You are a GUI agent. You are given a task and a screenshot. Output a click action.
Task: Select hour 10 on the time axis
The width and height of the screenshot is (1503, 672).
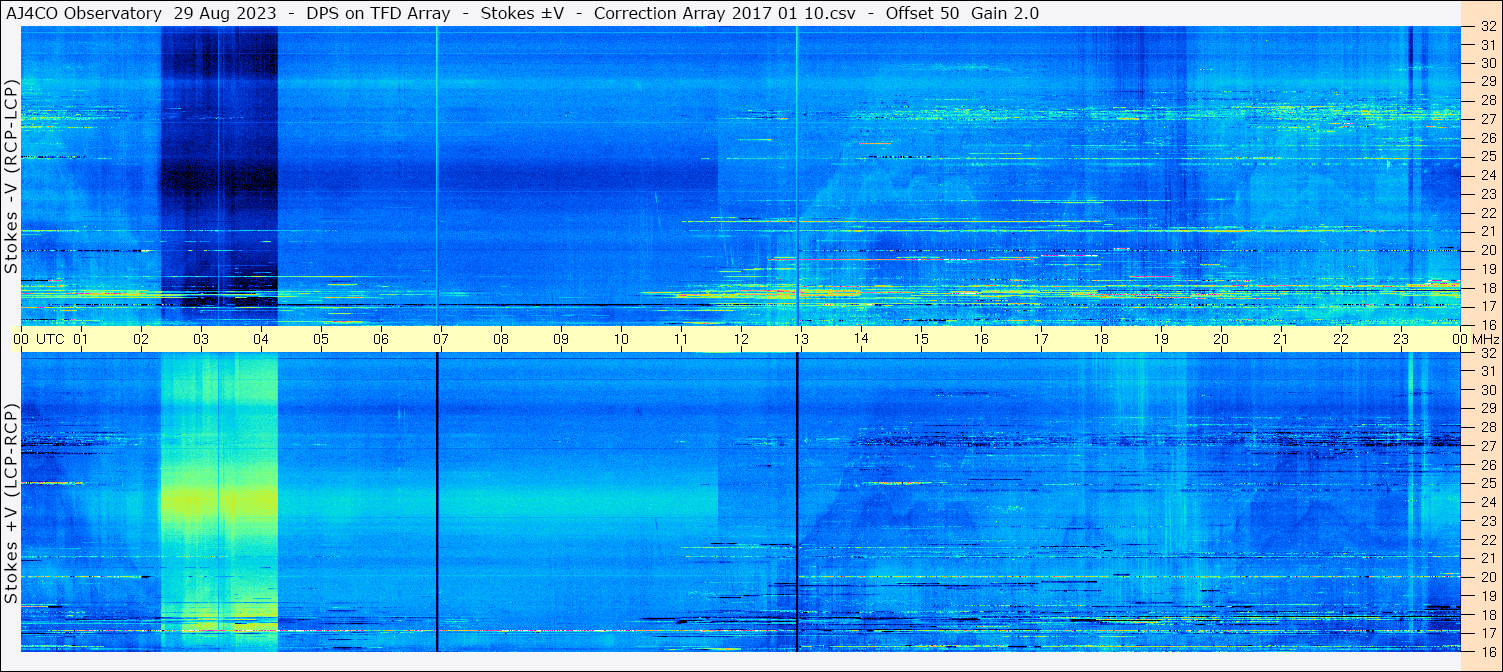pos(621,339)
